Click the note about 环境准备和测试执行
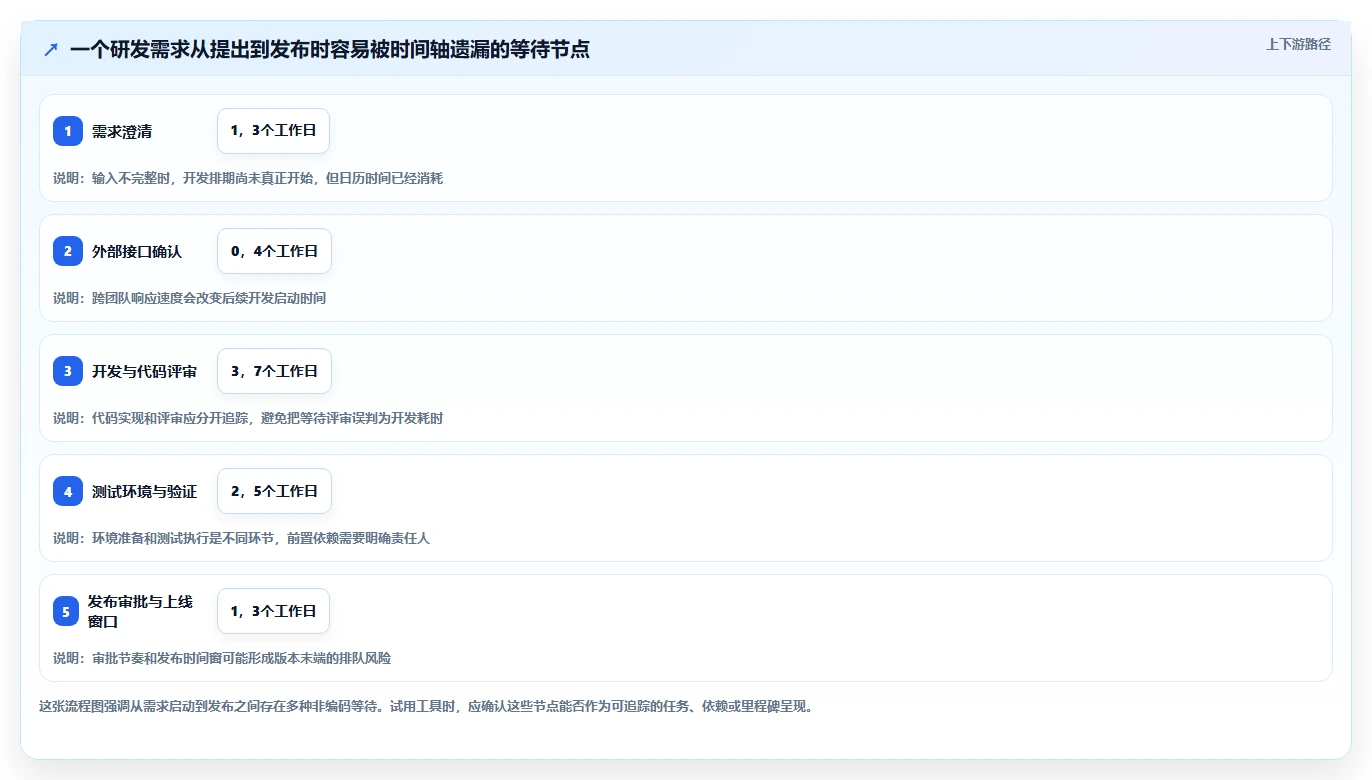 [241, 538]
